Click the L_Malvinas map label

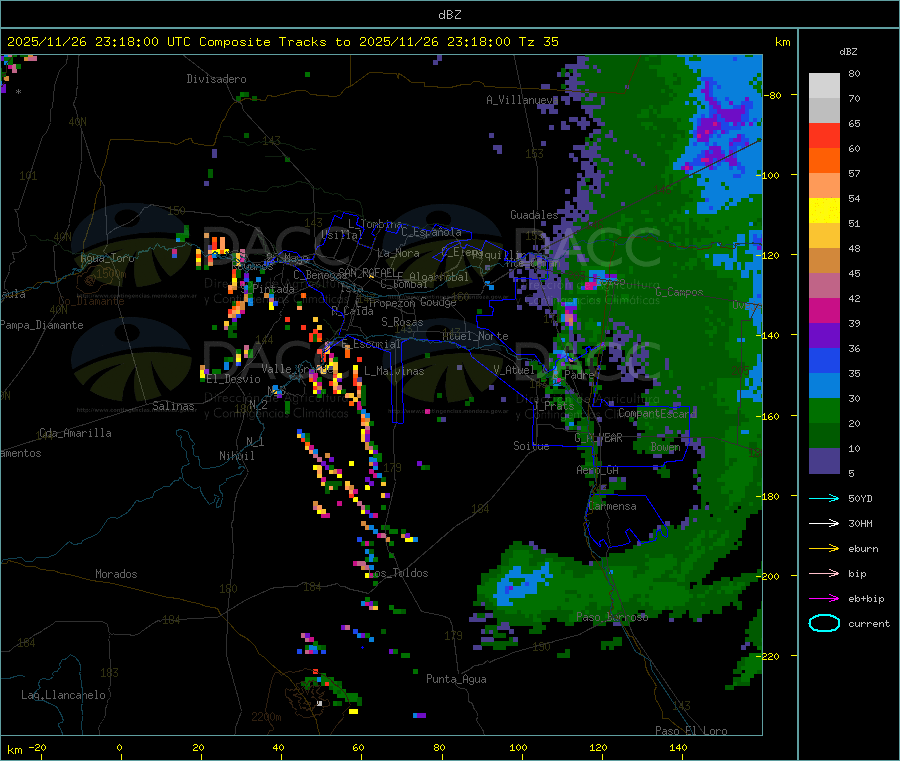394,371
